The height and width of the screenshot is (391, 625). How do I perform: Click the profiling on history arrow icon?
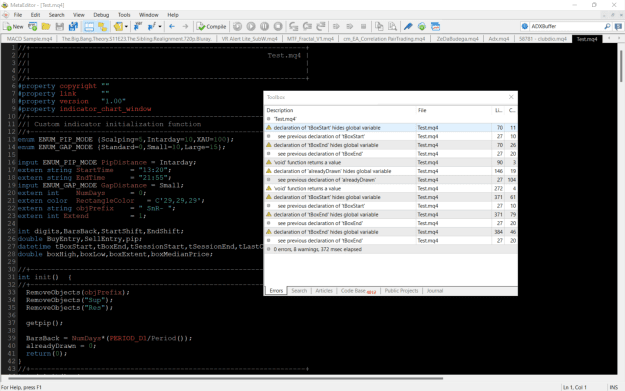pyautogui.click(x=350, y=27)
